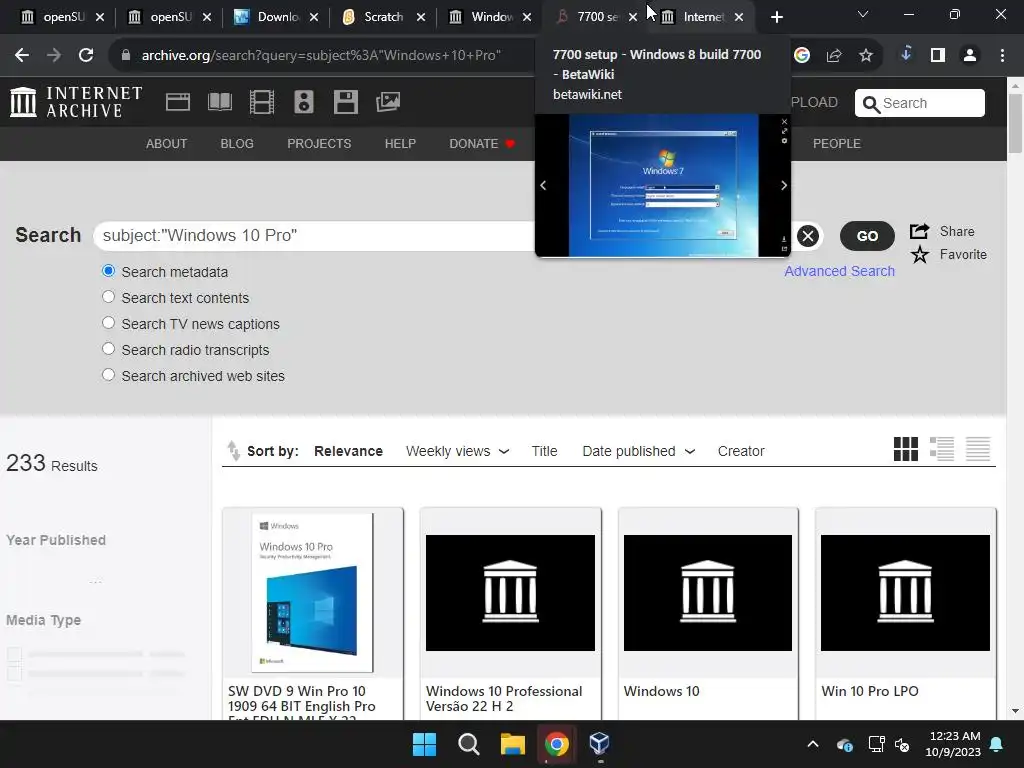The height and width of the screenshot is (768, 1024).
Task: Toggle Chrome side panel icon
Action: (938, 56)
